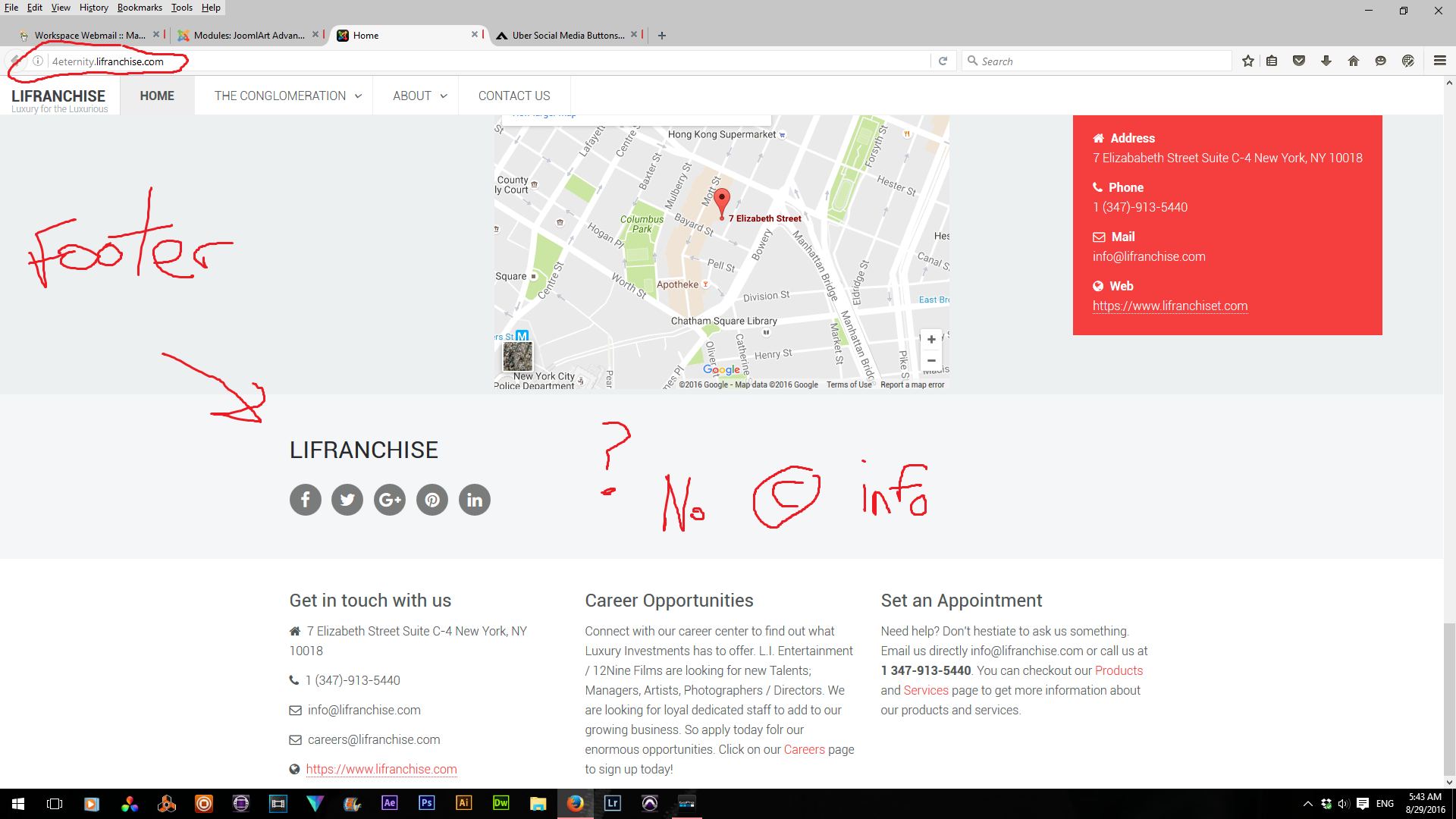The image size is (1456, 819).
Task: Open the Firefox hamburger menu
Action: [x=1439, y=61]
